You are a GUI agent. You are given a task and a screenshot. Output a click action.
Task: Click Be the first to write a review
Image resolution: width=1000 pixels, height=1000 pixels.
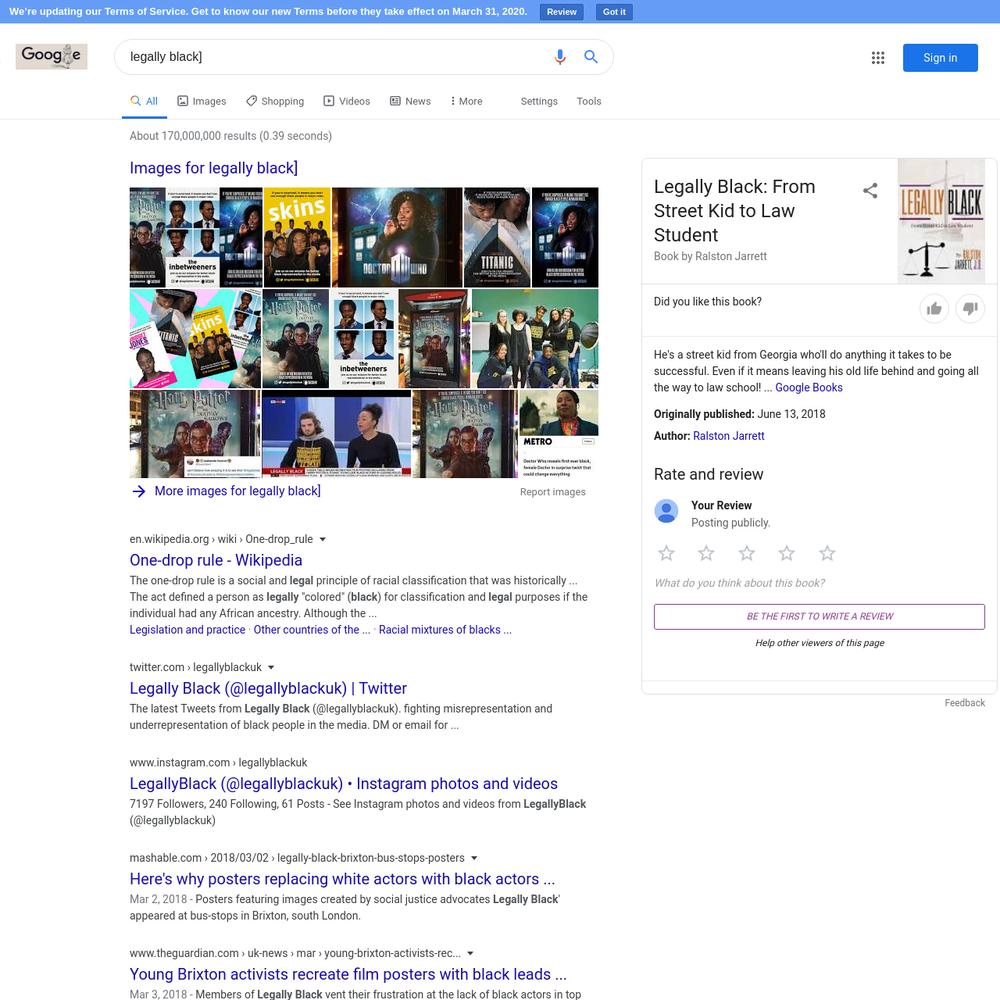click(x=819, y=617)
